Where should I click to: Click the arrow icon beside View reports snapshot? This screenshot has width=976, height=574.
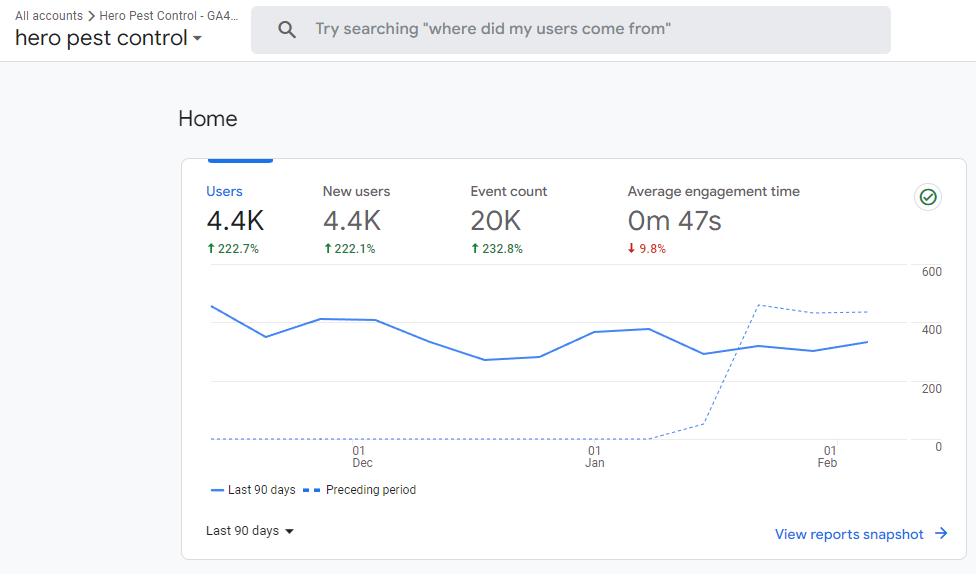pyautogui.click(x=941, y=534)
